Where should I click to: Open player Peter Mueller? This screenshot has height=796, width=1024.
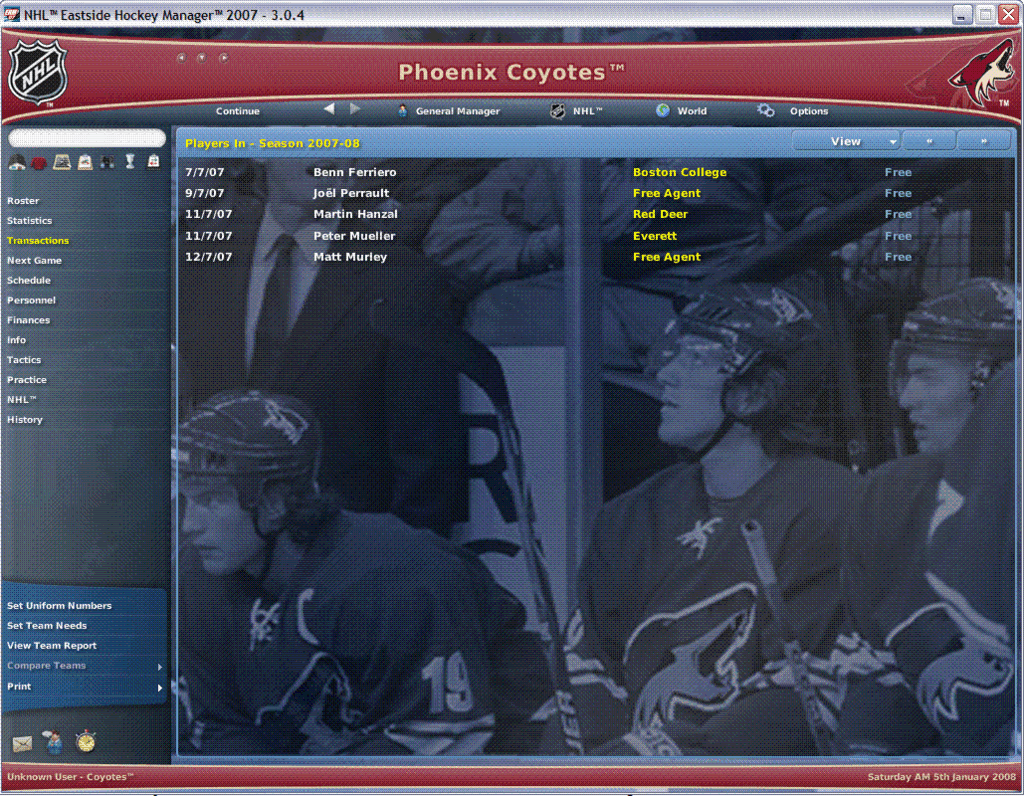tap(354, 236)
